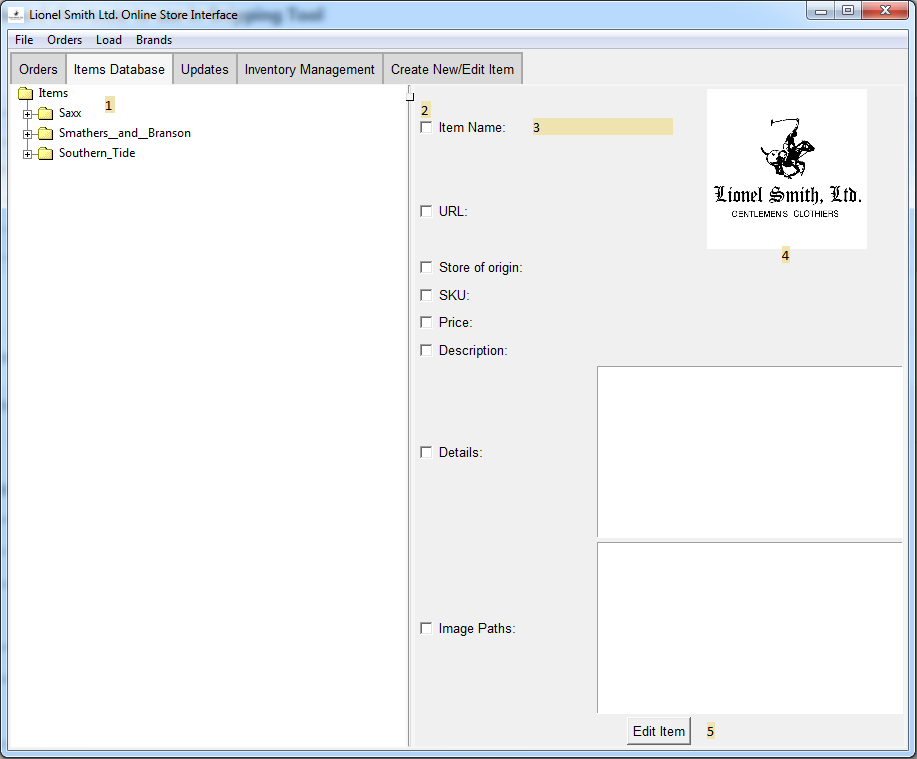Image resolution: width=917 pixels, height=759 pixels.
Task: Select the Saxx label in tree
Action: 70,113
